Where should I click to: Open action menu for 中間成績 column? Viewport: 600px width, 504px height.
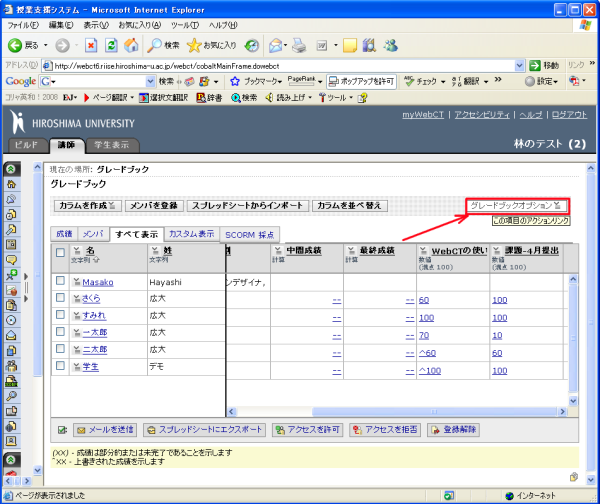pos(278,250)
